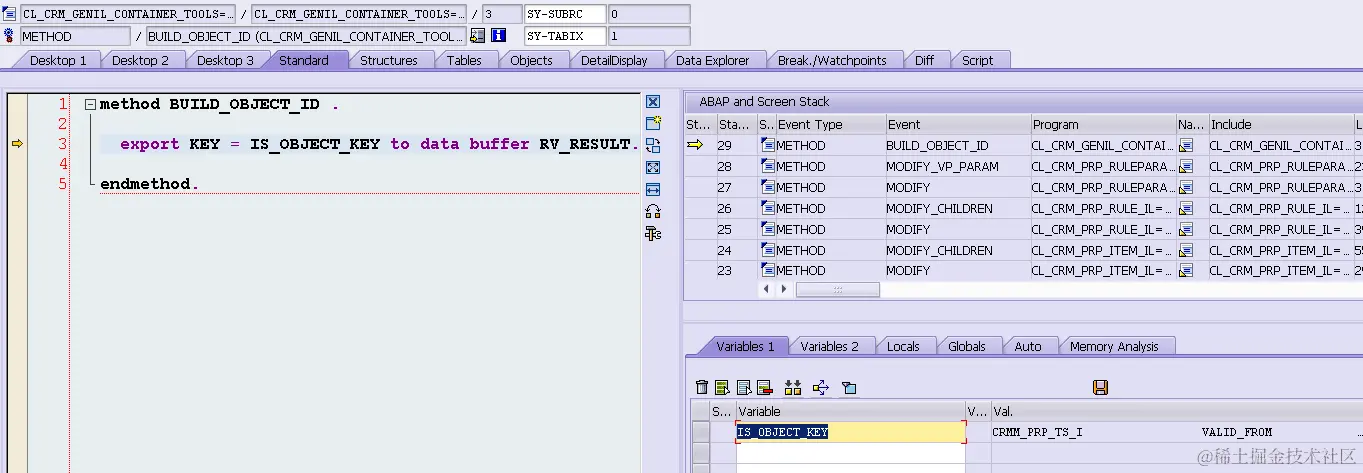Click the Variable column header
The image size is (1363, 473).
pyautogui.click(x=850, y=411)
